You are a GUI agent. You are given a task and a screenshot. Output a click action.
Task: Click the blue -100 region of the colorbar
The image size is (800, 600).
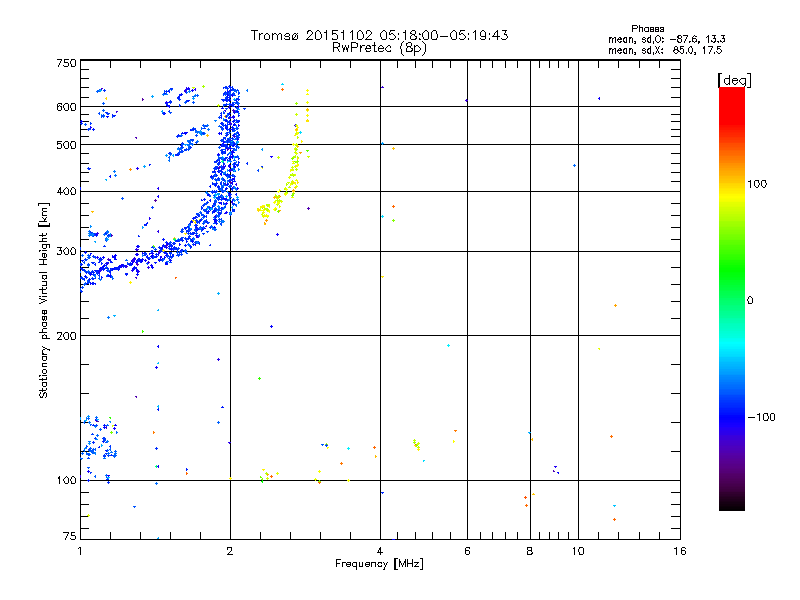click(x=732, y=417)
